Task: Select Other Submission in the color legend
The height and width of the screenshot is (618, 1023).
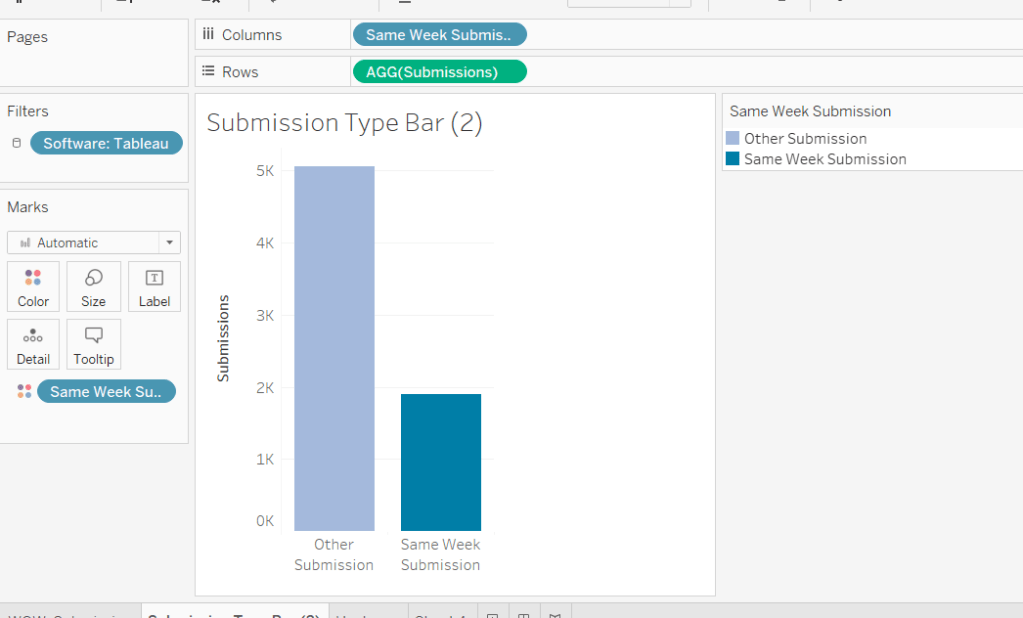Action: click(805, 139)
